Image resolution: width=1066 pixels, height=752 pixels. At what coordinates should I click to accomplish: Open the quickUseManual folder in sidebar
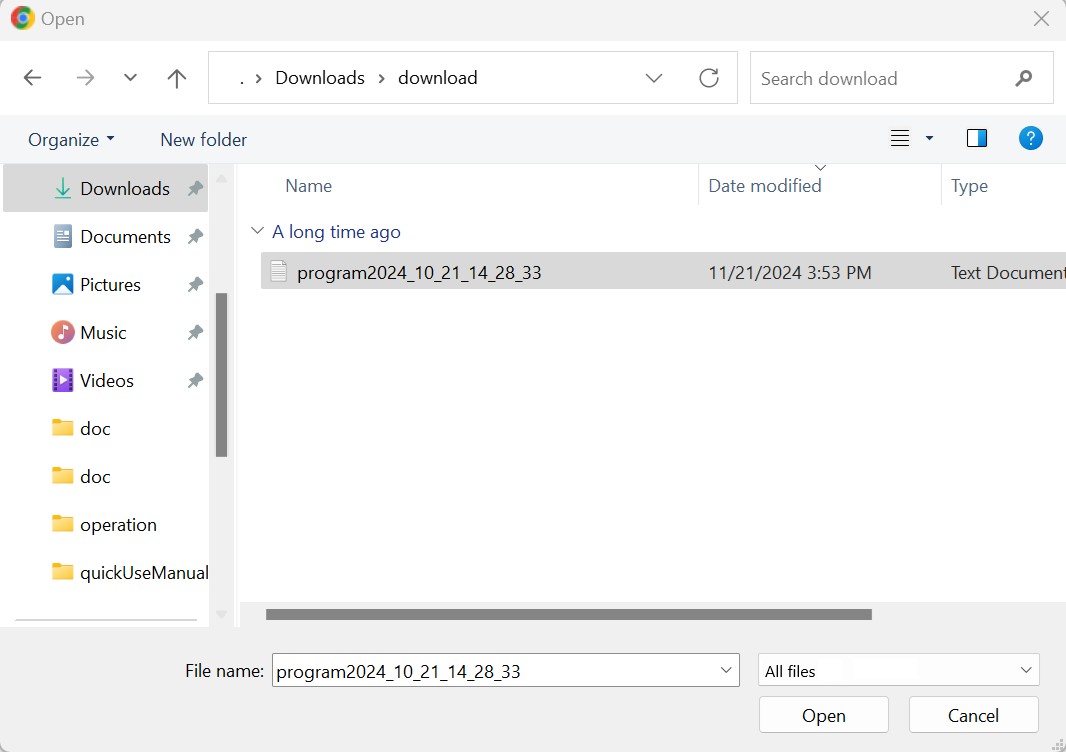click(105, 572)
